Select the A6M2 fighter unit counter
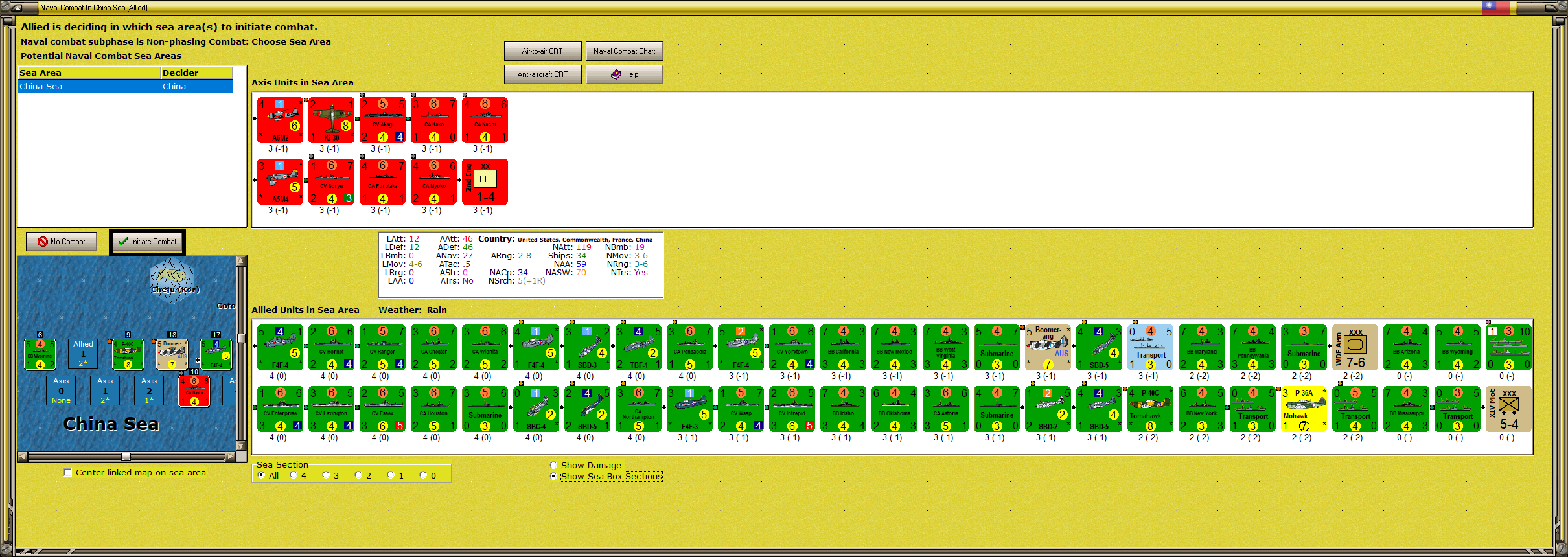1568x557 pixels. pos(280,120)
